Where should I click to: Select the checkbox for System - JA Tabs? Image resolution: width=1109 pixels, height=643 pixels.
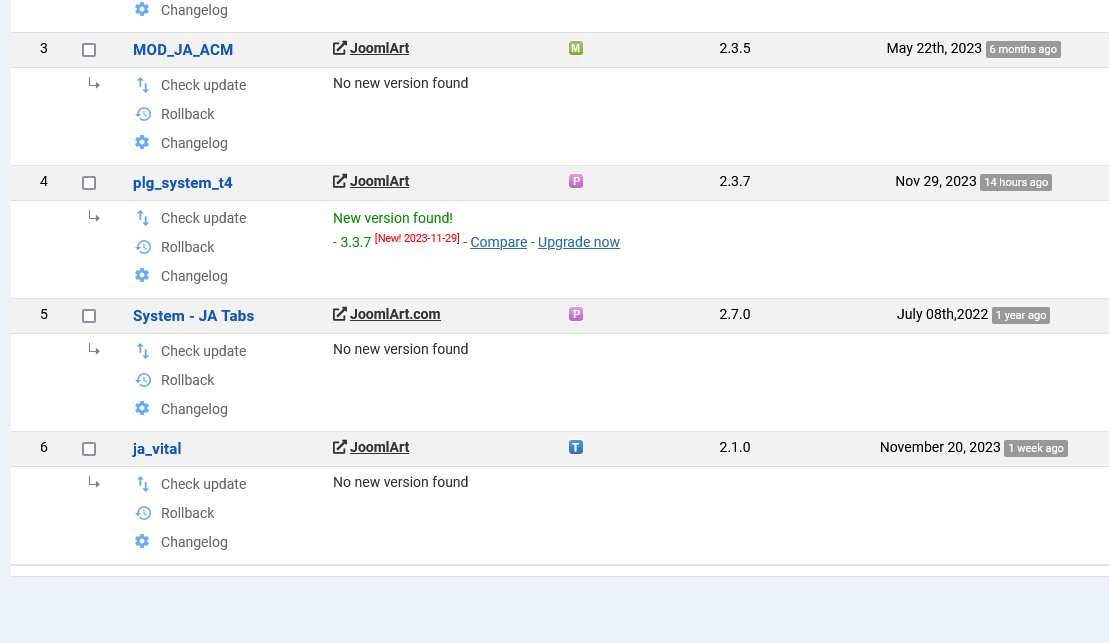tap(89, 316)
